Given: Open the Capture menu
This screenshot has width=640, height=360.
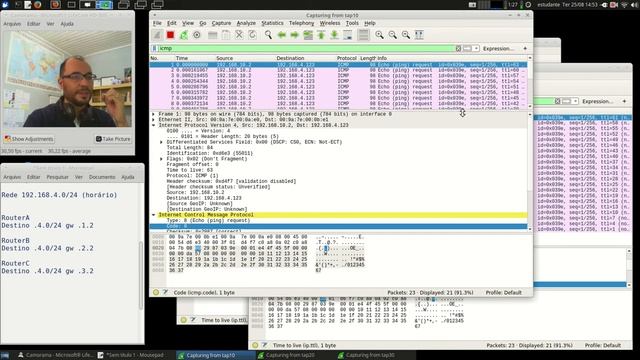Looking at the screenshot, I should click(221, 23).
